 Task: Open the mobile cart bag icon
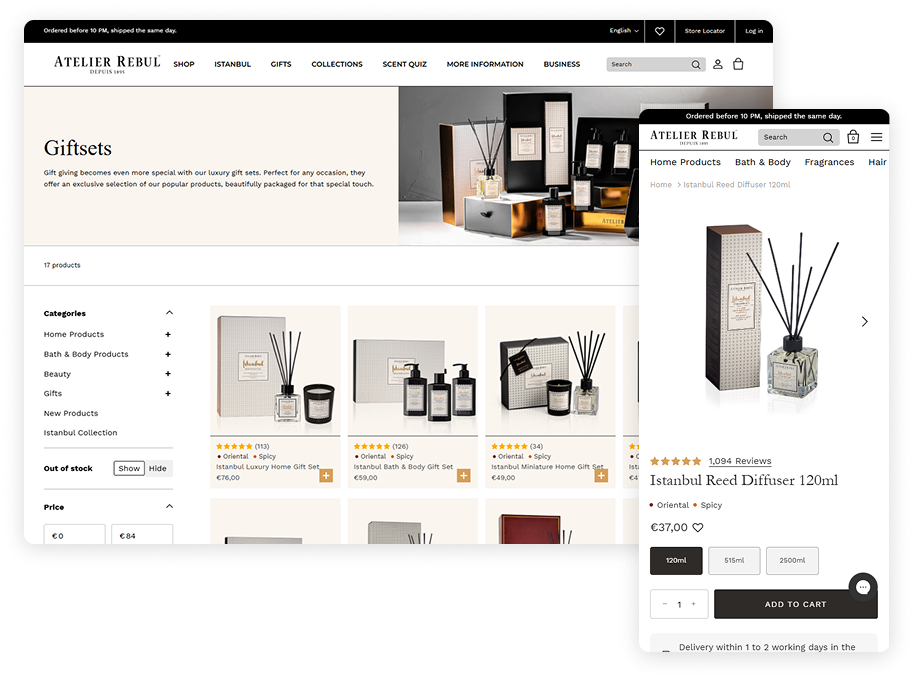click(x=853, y=137)
